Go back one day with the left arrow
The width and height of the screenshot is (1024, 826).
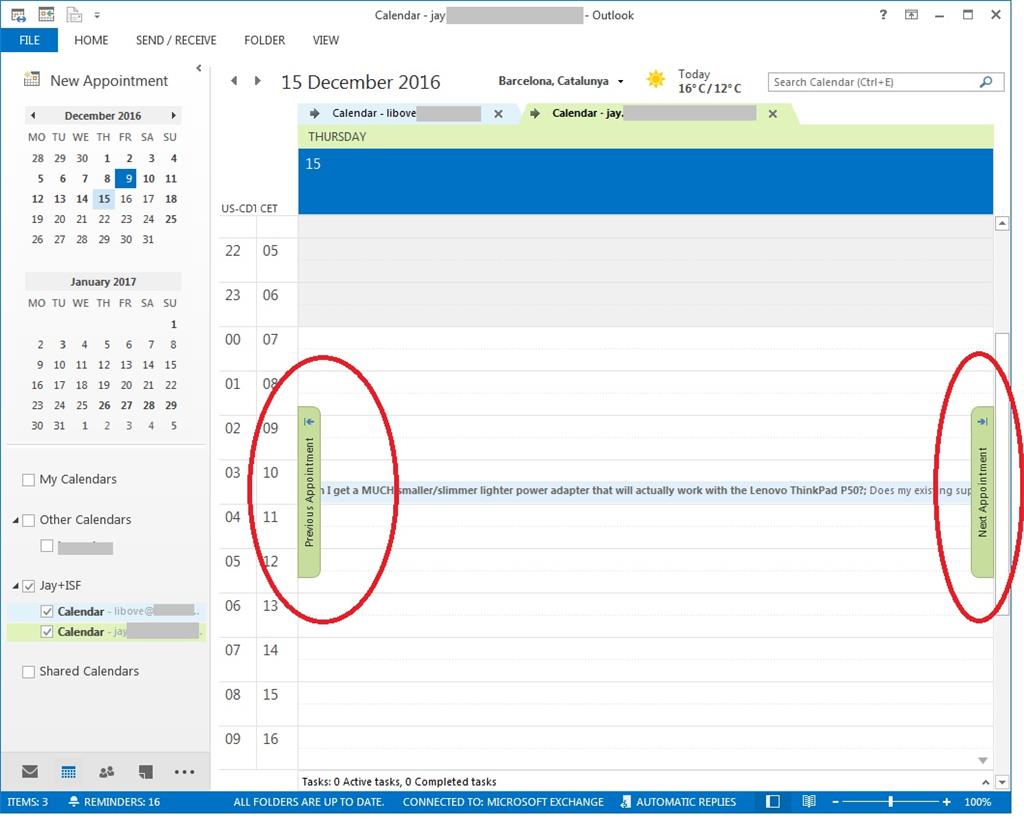click(234, 80)
